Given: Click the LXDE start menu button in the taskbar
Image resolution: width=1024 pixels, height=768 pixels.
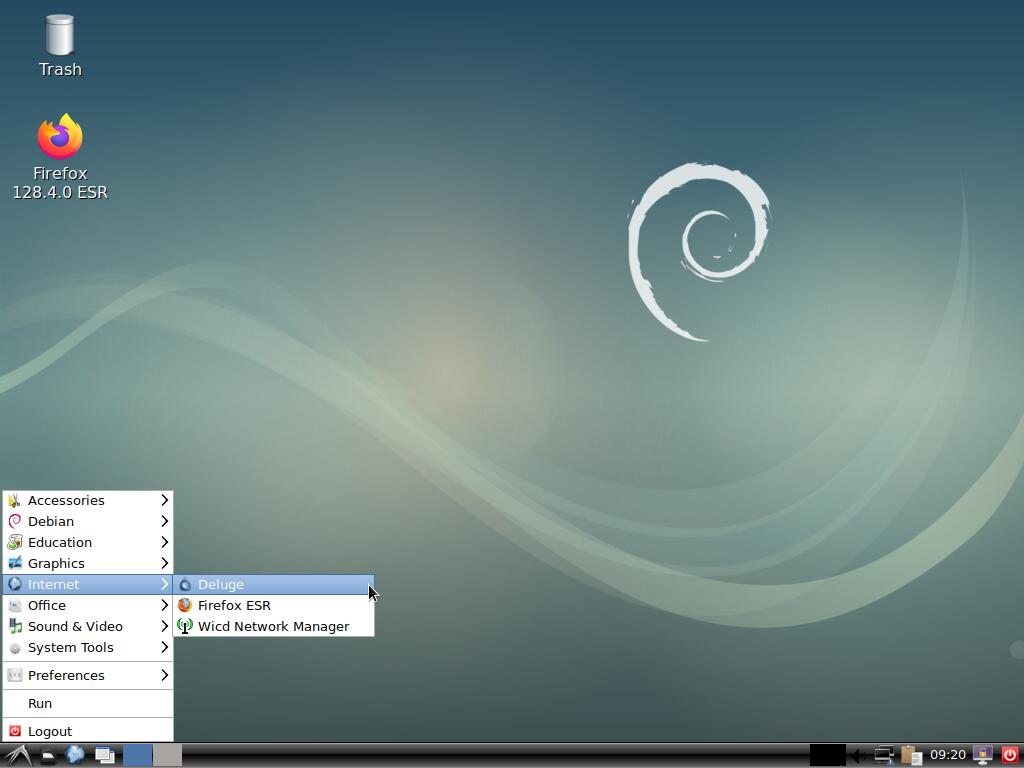Looking at the screenshot, I should pyautogui.click(x=17, y=755).
